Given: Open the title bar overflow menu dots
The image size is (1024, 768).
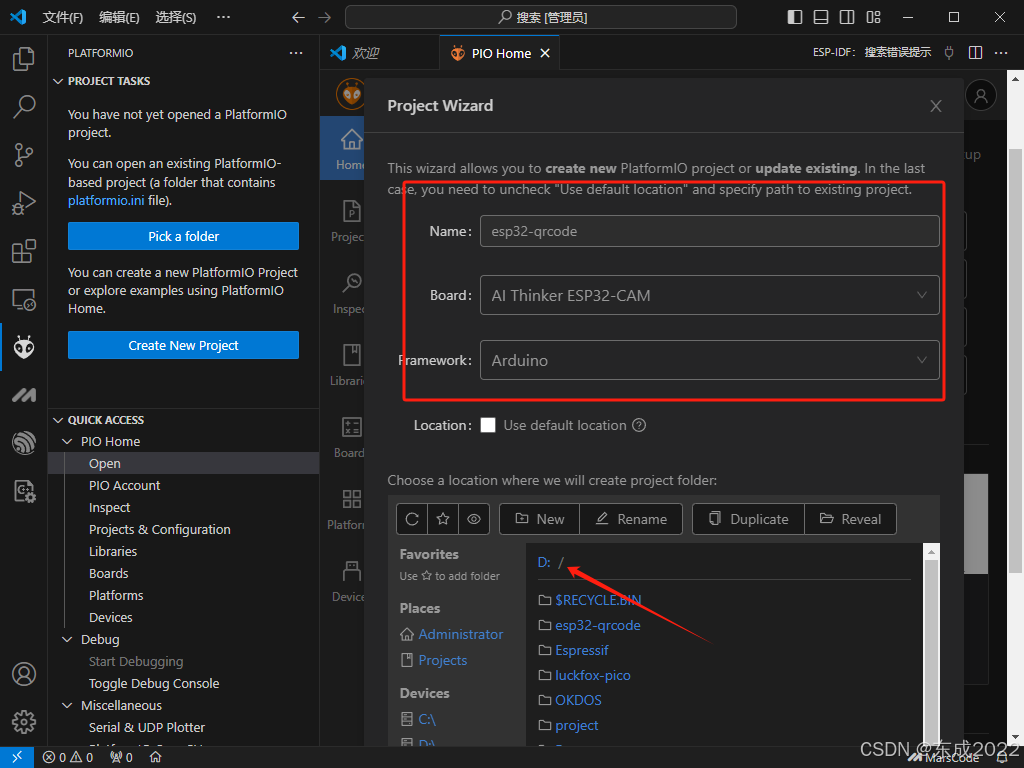Looking at the screenshot, I should (x=223, y=17).
